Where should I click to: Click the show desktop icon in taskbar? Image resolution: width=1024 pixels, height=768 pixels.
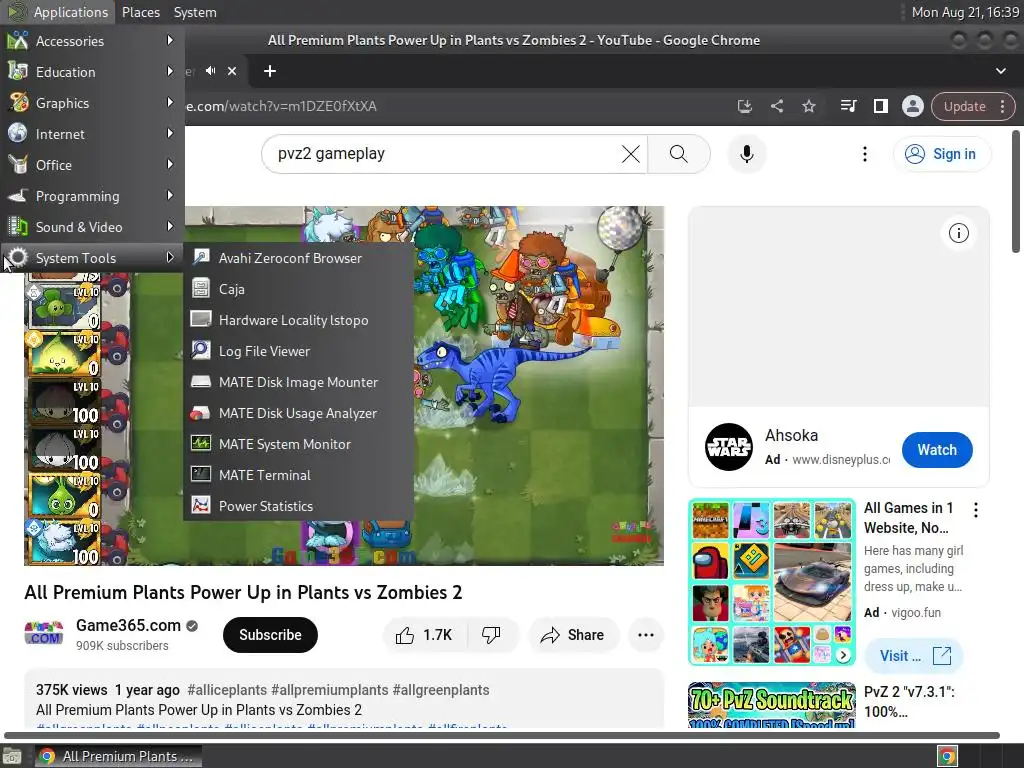coord(12,756)
